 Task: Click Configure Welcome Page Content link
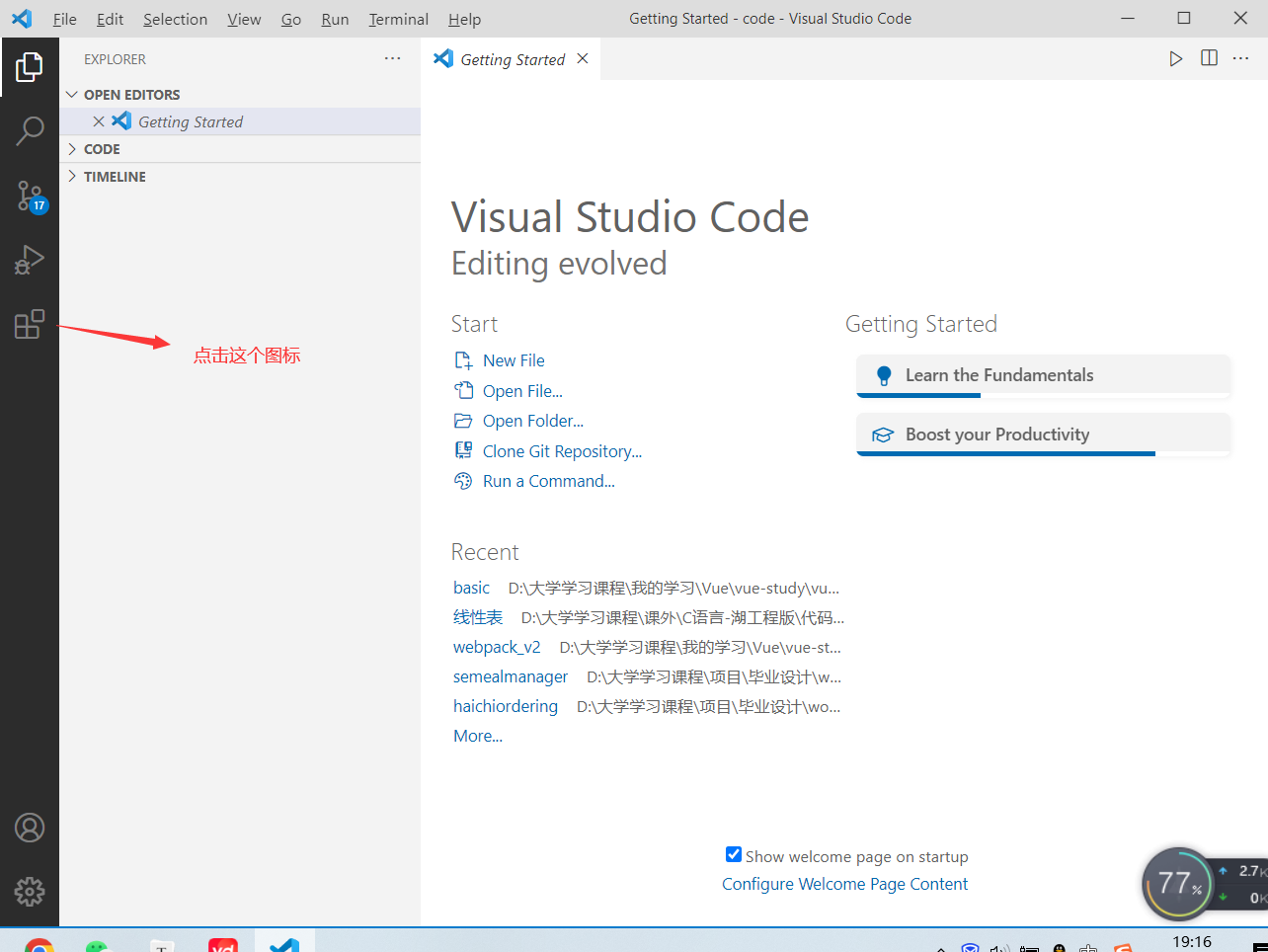[844, 884]
